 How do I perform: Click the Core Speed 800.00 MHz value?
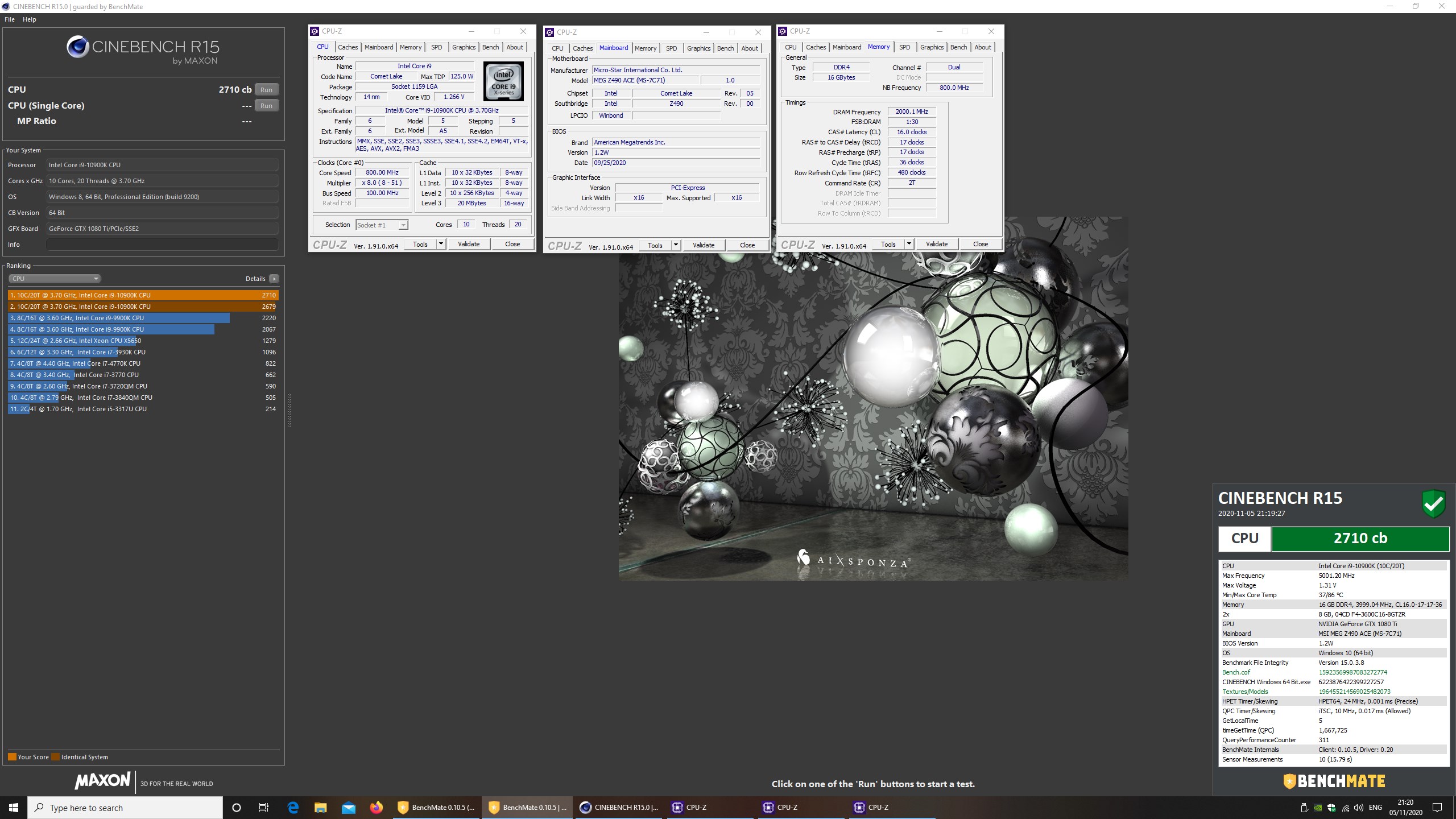point(382,172)
